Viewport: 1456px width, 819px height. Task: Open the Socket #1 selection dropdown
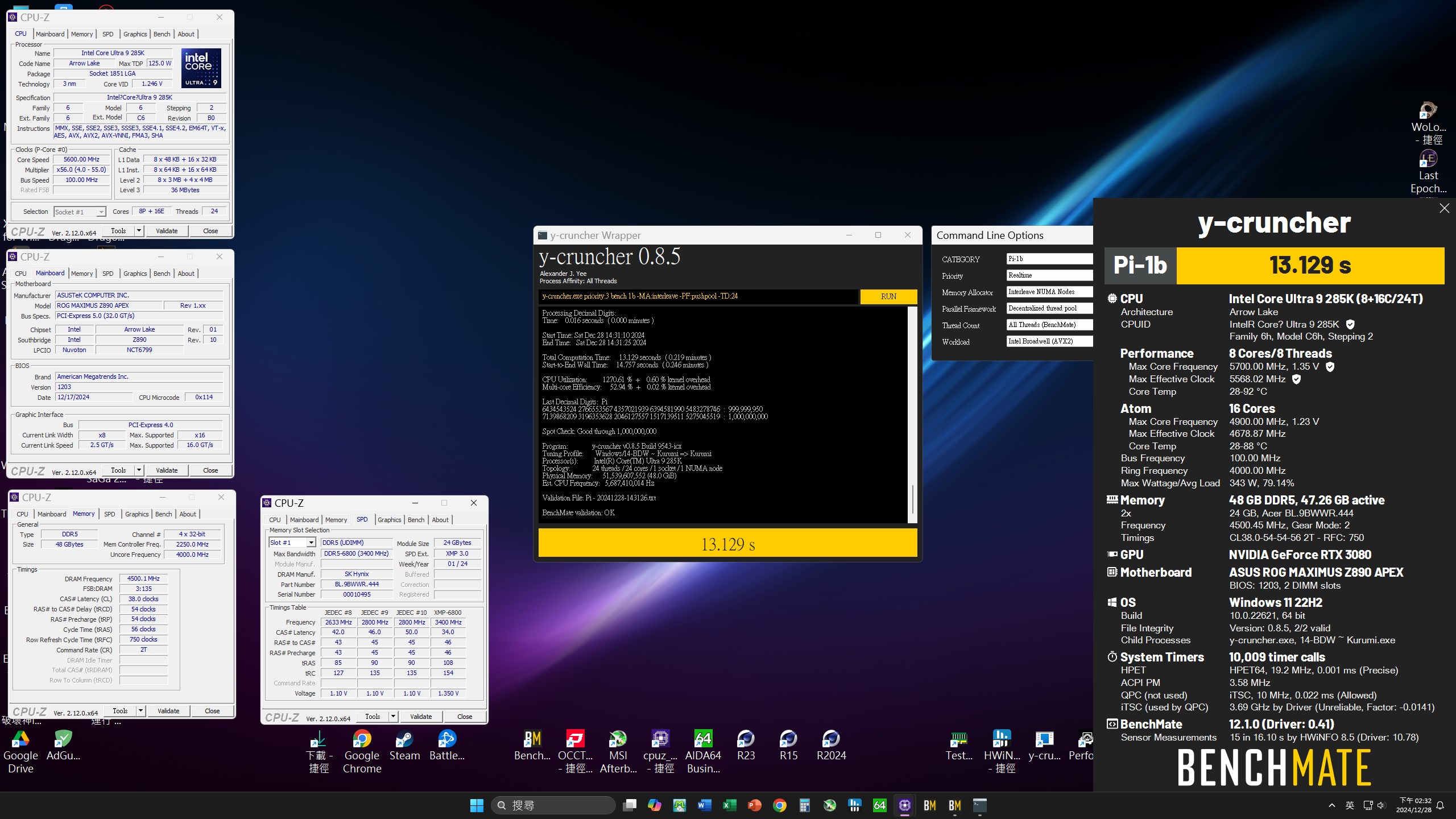[80, 212]
